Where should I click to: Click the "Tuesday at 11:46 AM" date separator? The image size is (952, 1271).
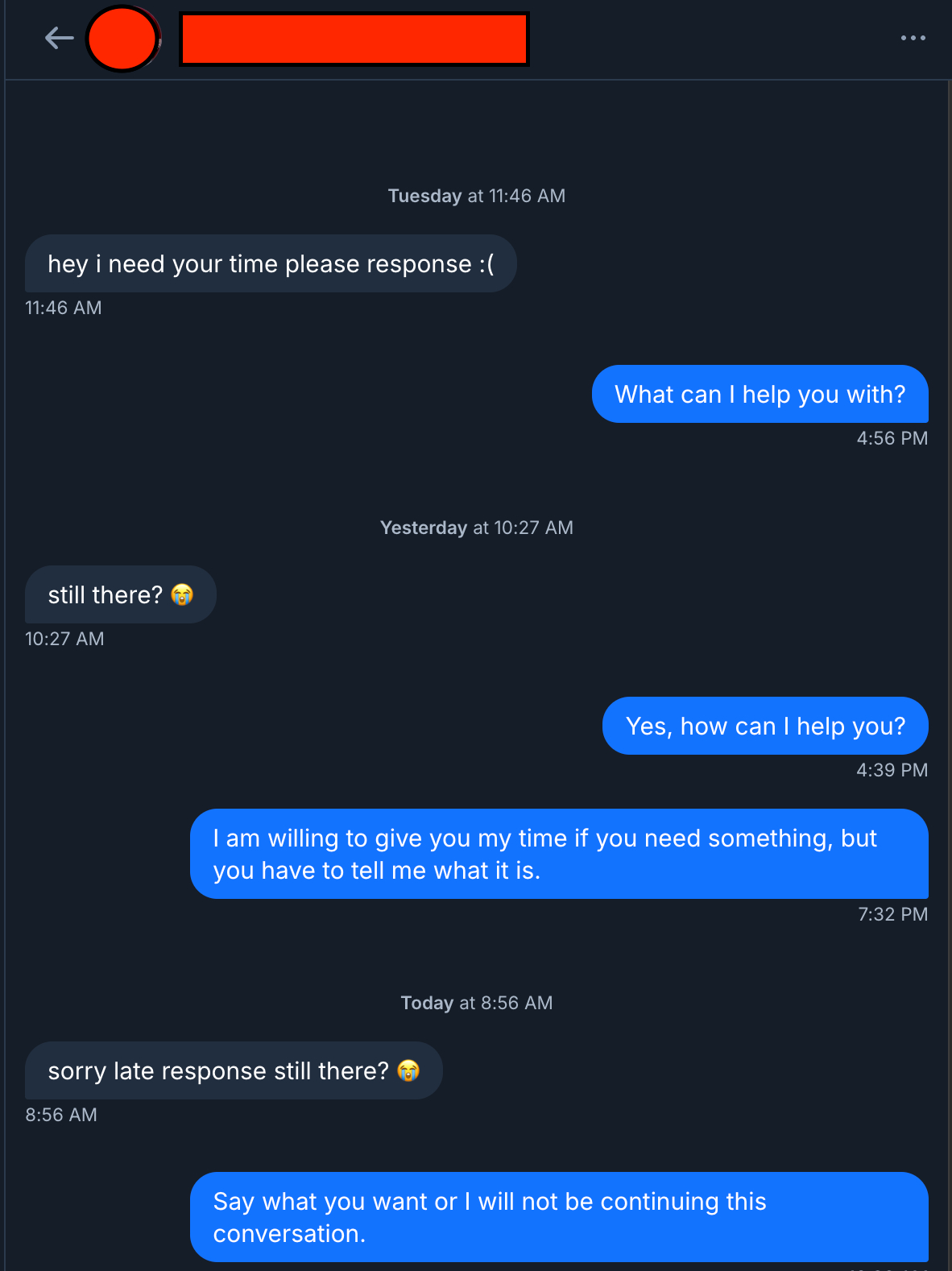(x=477, y=196)
